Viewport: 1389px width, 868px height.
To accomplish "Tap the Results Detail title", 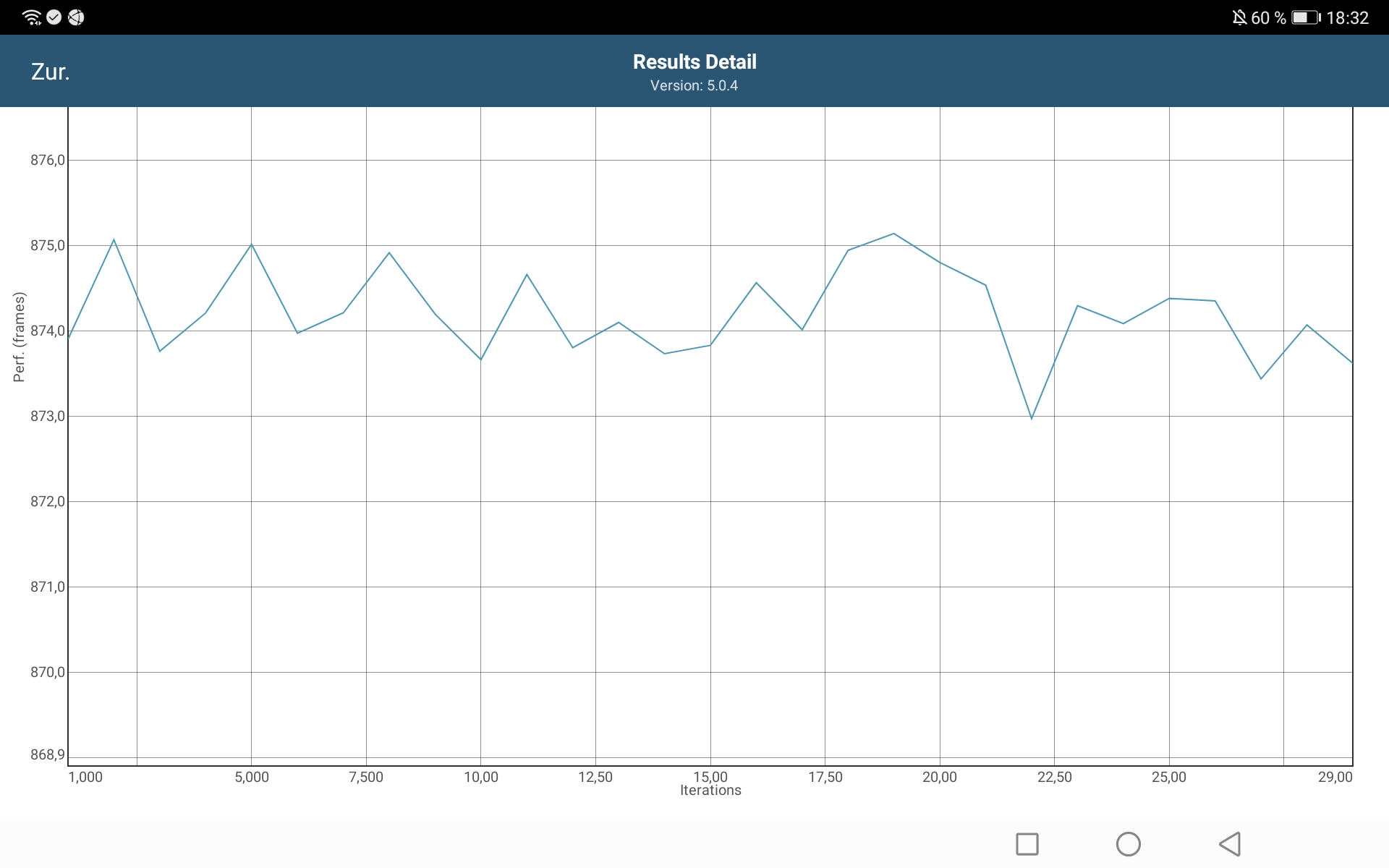I will click(694, 61).
